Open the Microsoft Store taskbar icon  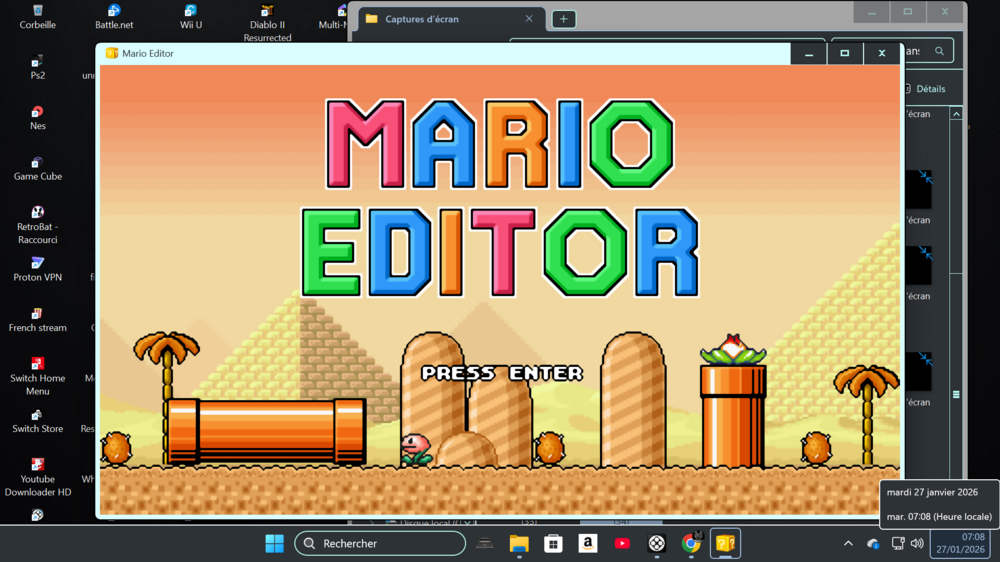tap(553, 543)
